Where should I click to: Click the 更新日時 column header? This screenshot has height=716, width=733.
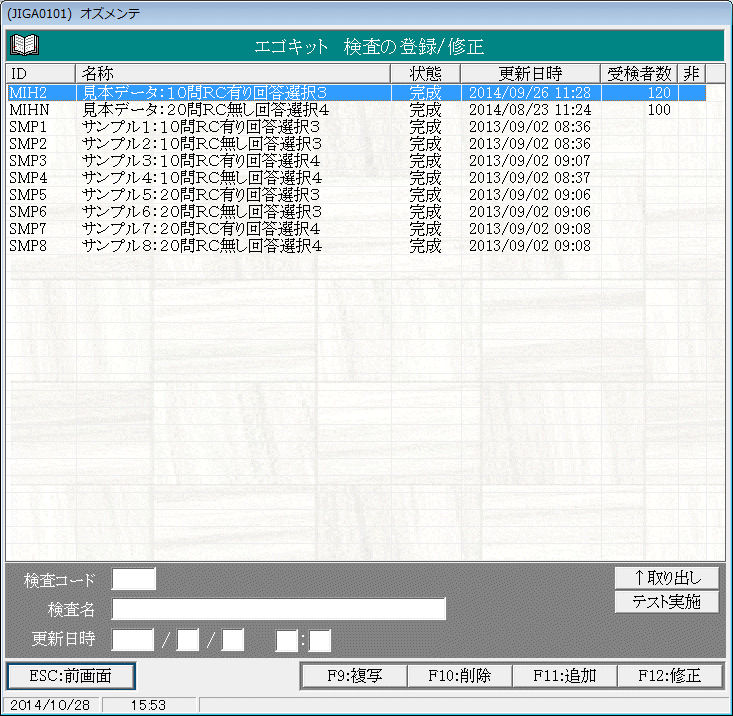[x=530, y=73]
